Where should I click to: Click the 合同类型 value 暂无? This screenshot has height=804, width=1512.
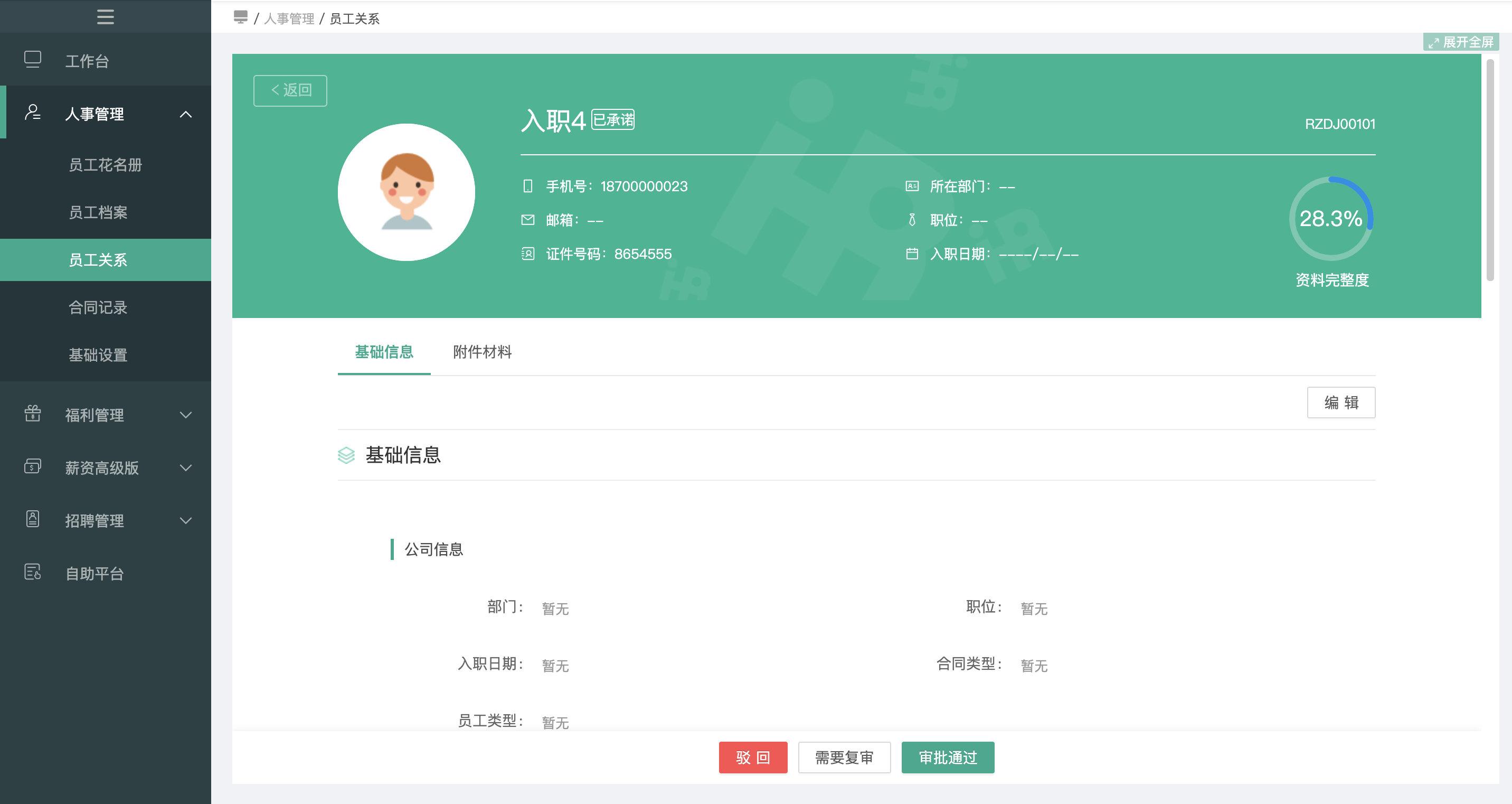tap(1034, 666)
